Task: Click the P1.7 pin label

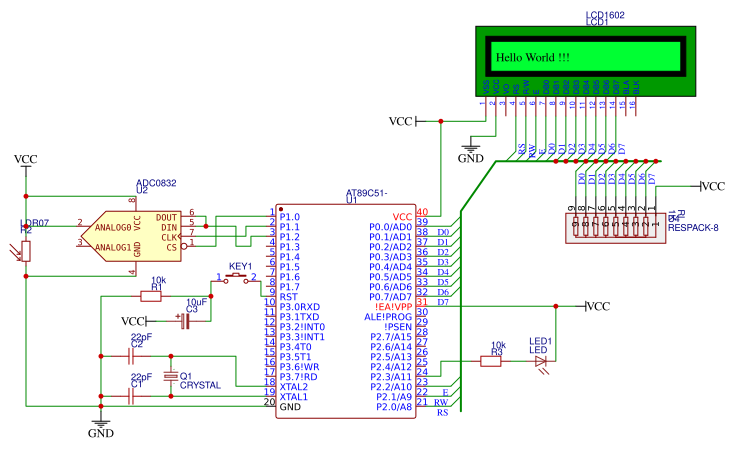Action: pos(290,287)
